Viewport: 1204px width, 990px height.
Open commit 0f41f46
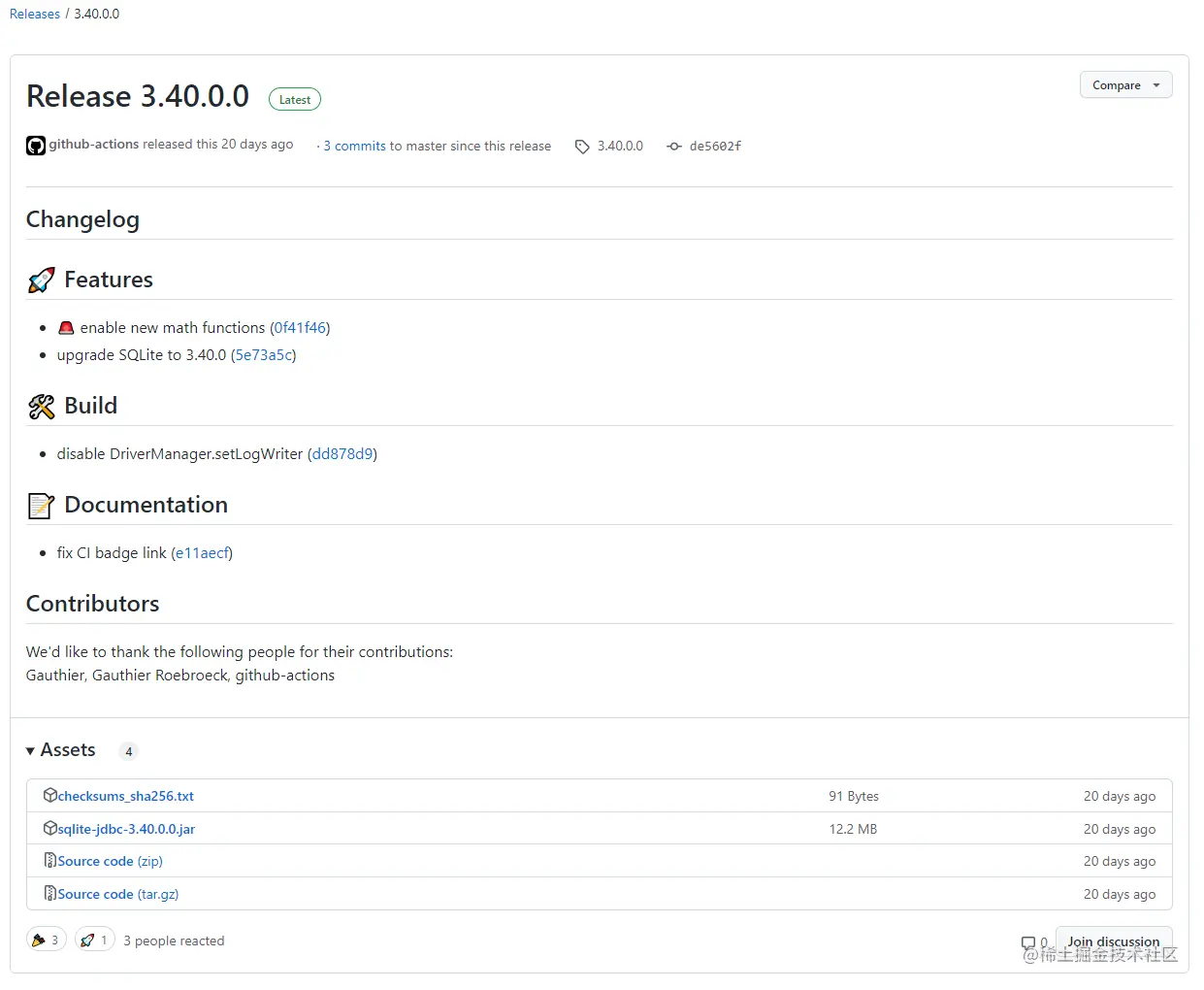tap(300, 328)
